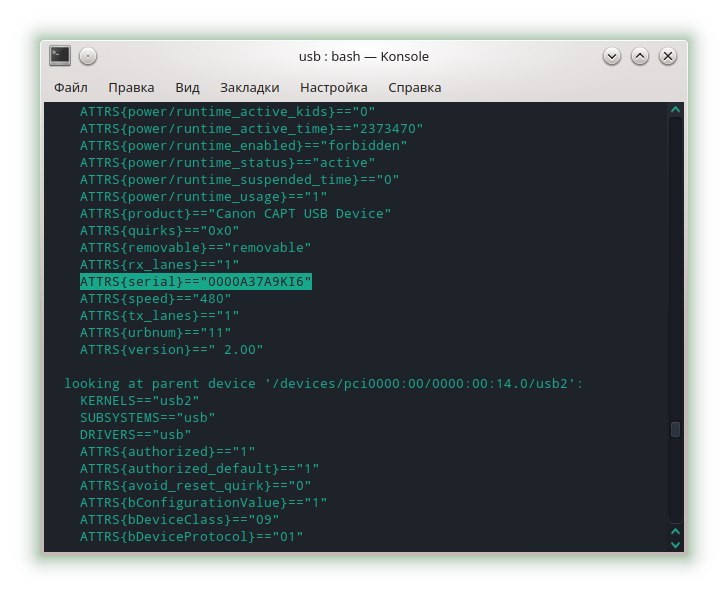Click the line with "Canon CAPT USB Device"
Image resolution: width=728 pixels, height=596 pixels.
click(235, 214)
